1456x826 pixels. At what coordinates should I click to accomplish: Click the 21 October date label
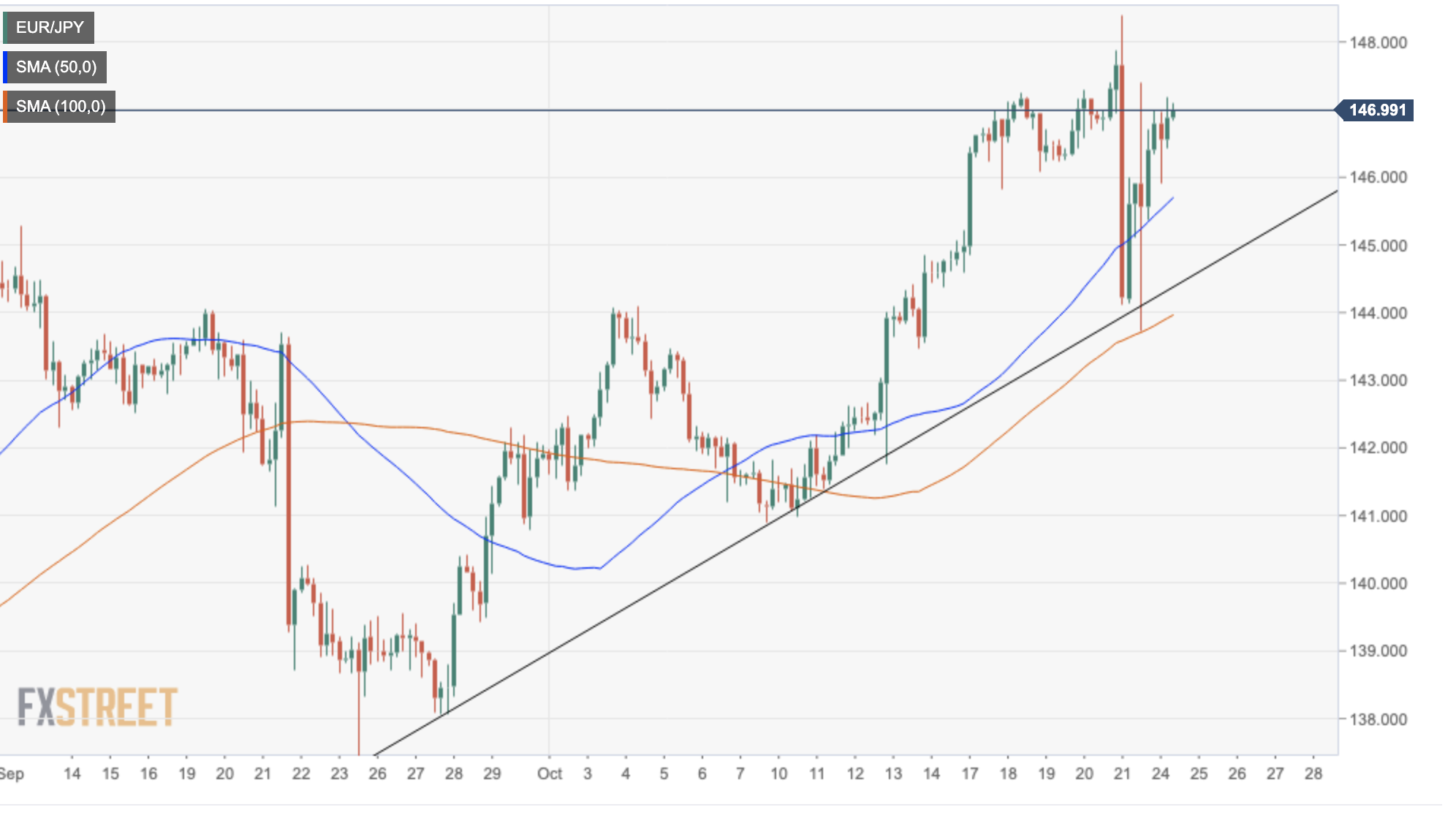1122,774
